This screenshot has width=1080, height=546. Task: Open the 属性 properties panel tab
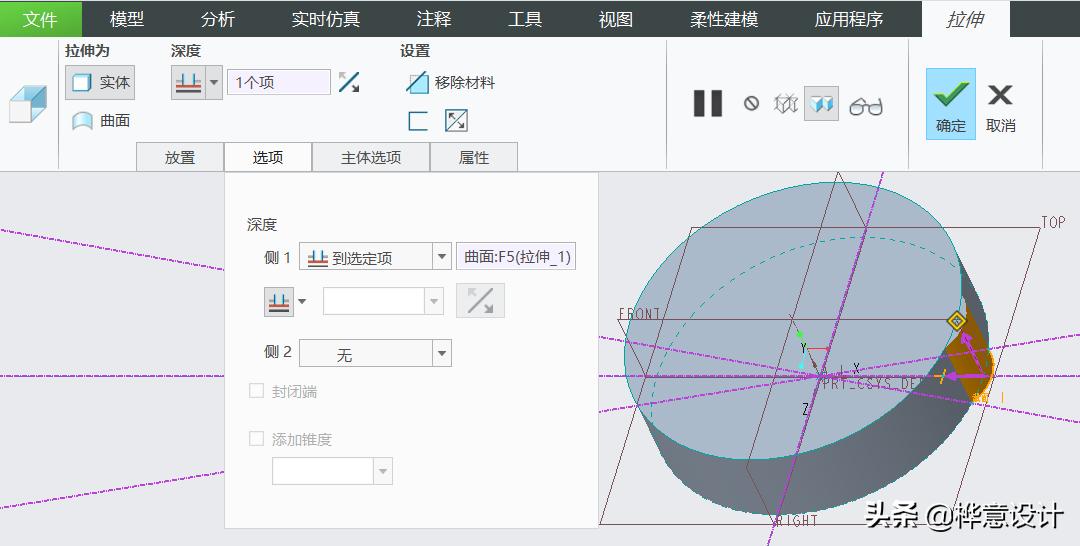pyautogui.click(x=474, y=158)
